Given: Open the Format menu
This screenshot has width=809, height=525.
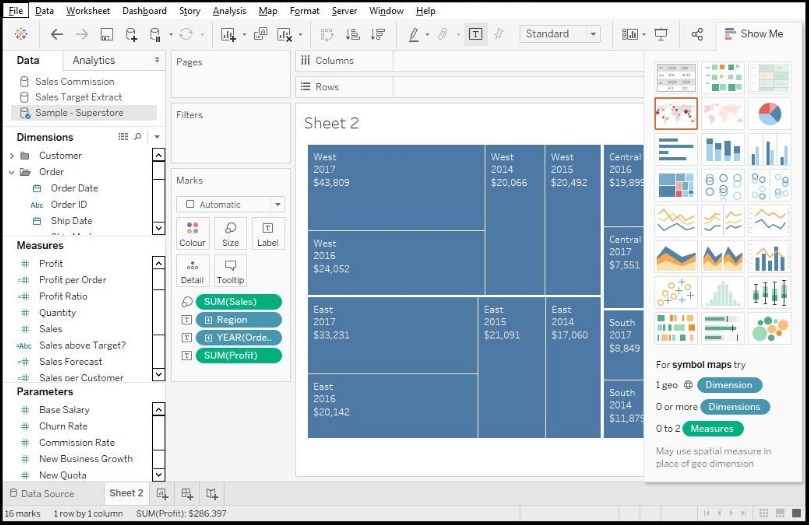Looking at the screenshot, I should [x=304, y=11].
